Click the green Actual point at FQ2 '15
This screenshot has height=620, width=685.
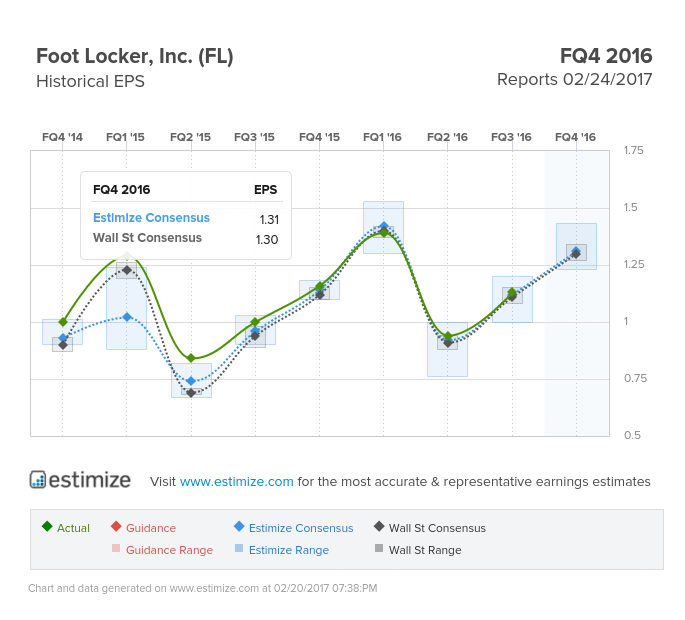point(191,358)
